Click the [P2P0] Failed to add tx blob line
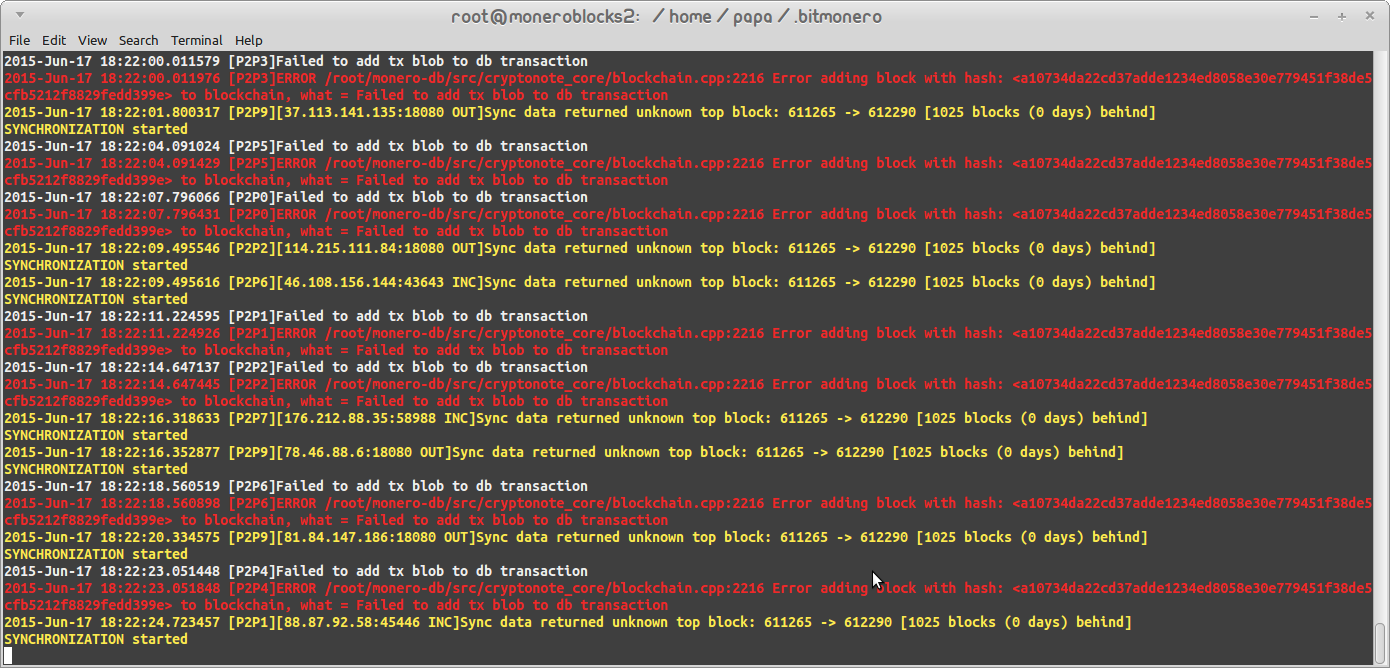 pyautogui.click(x=296, y=197)
